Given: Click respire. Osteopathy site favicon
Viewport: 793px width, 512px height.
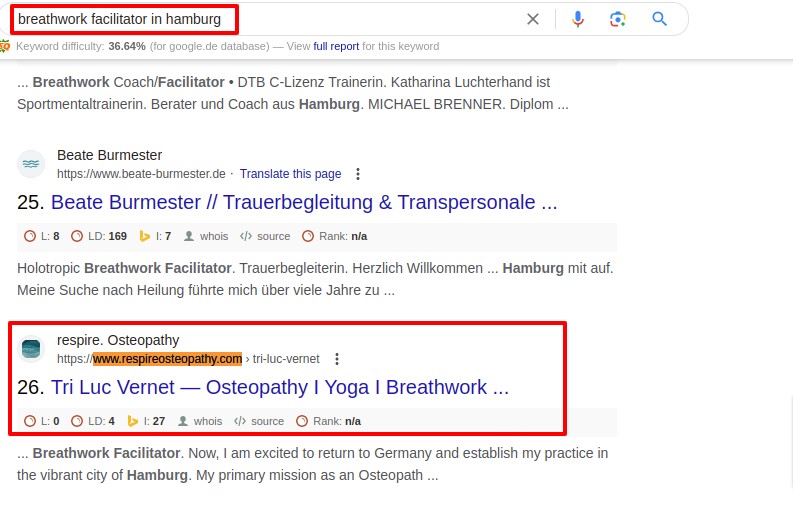Looking at the screenshot, I should [x=31, y=349].
